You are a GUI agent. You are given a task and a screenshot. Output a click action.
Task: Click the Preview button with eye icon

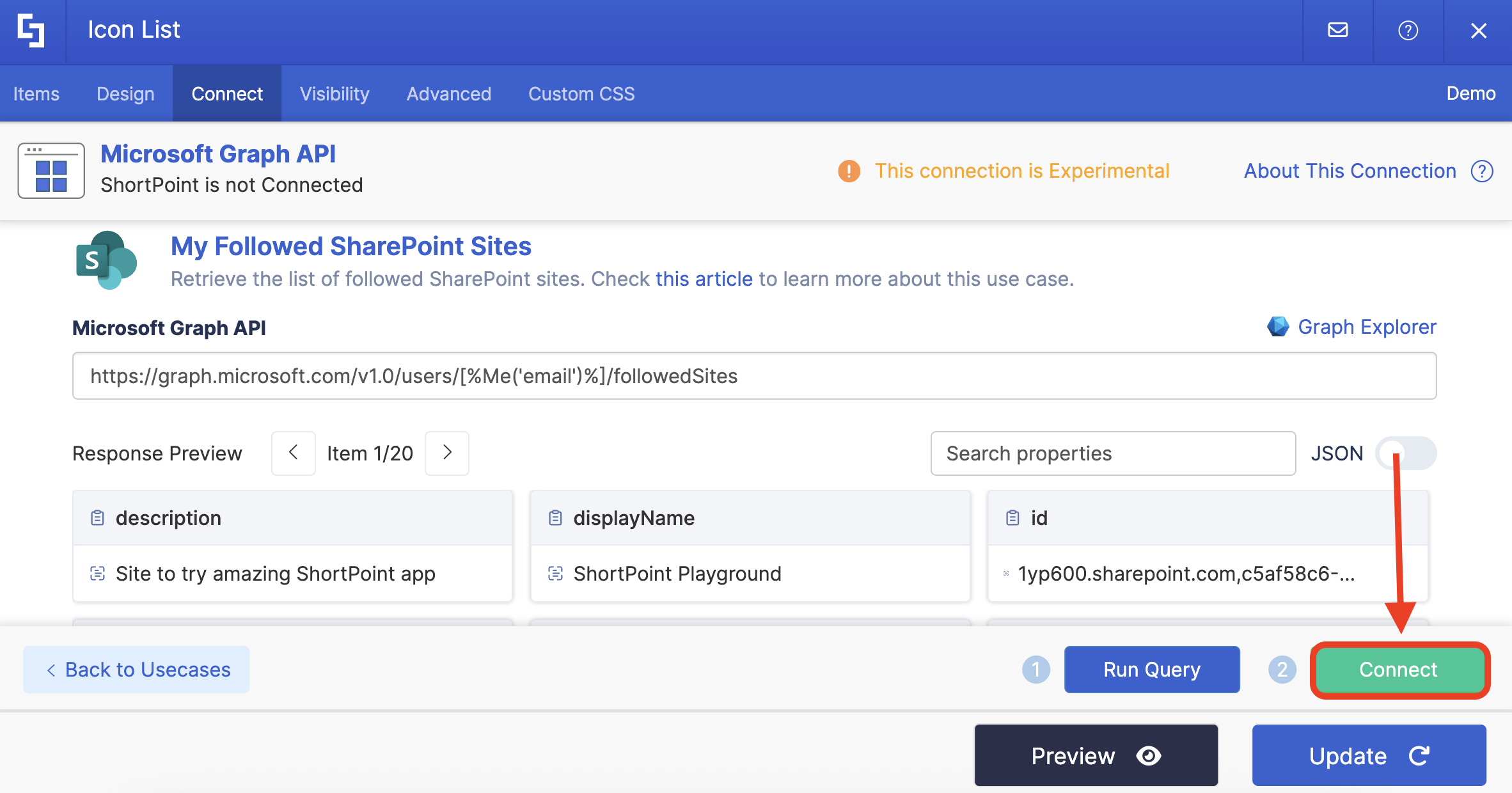click(1096, 755)
